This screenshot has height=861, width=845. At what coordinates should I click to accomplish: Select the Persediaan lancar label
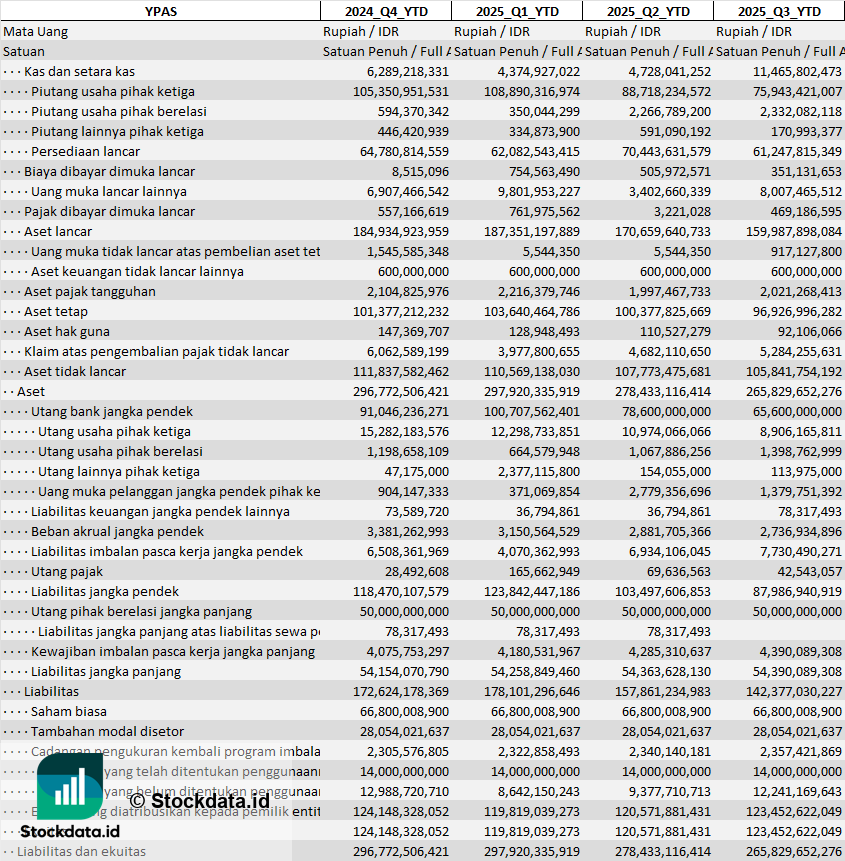[x=85, y=152]
